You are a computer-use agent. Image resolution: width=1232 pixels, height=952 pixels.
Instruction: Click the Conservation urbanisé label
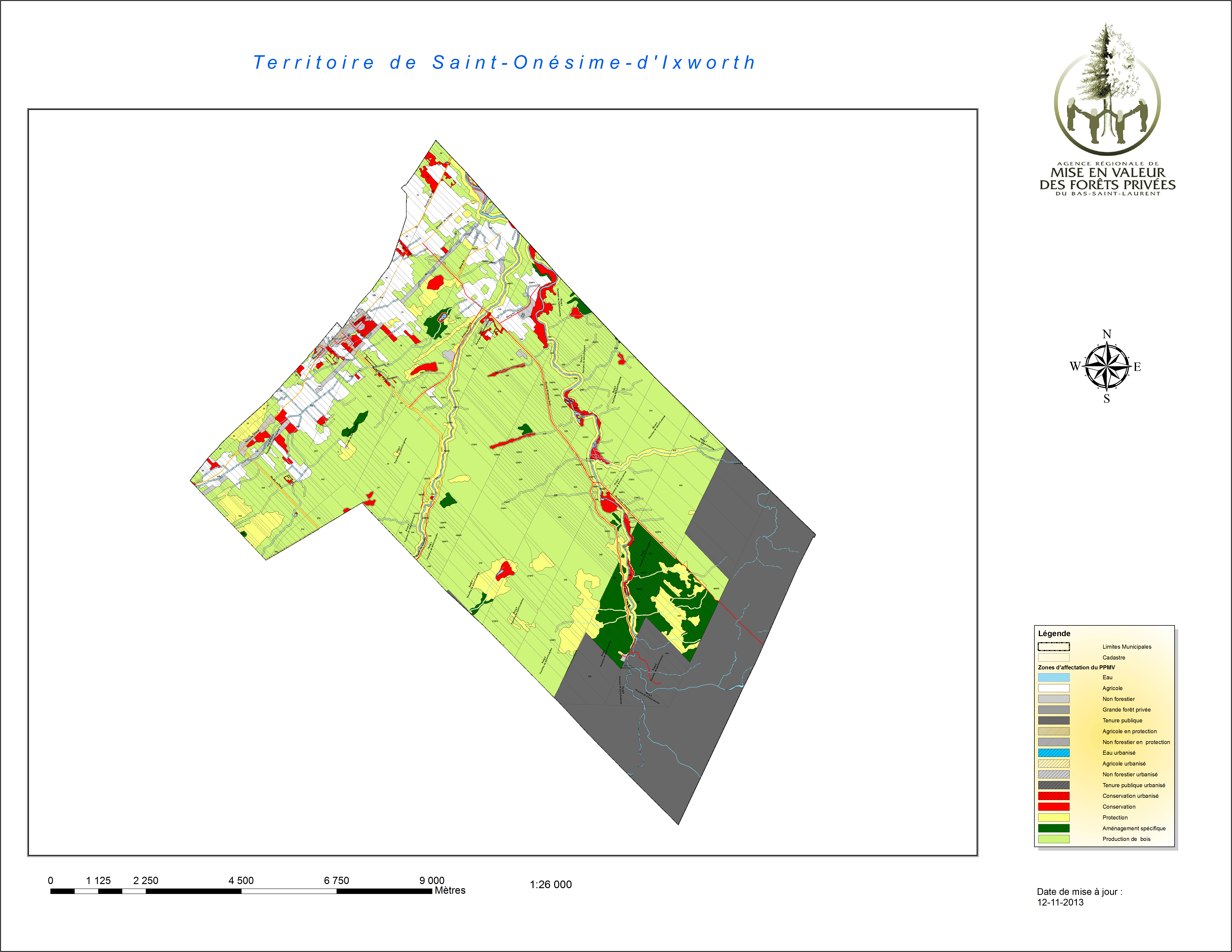(1130, 796)
